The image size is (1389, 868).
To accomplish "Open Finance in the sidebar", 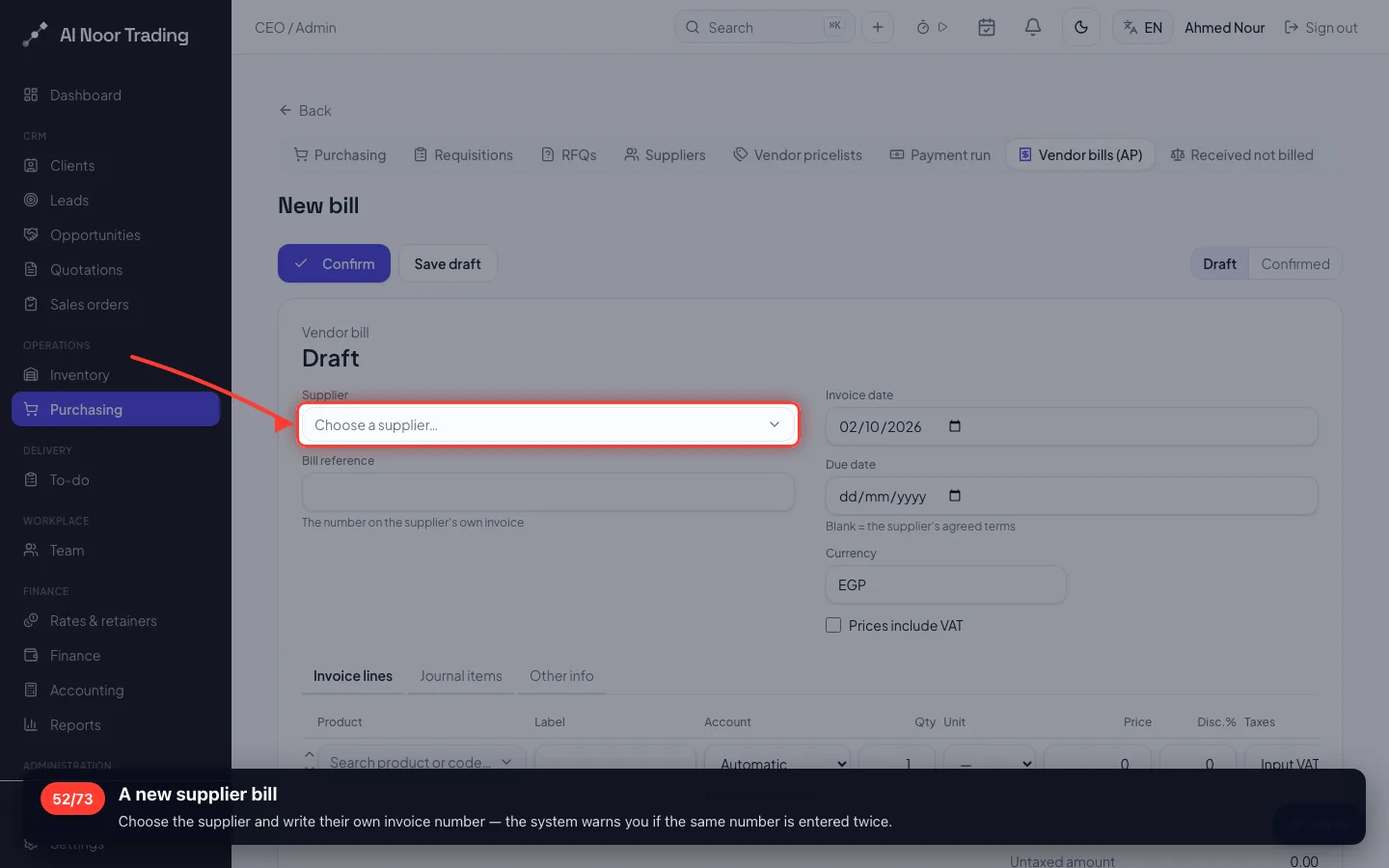I will (x=116, y=656).
